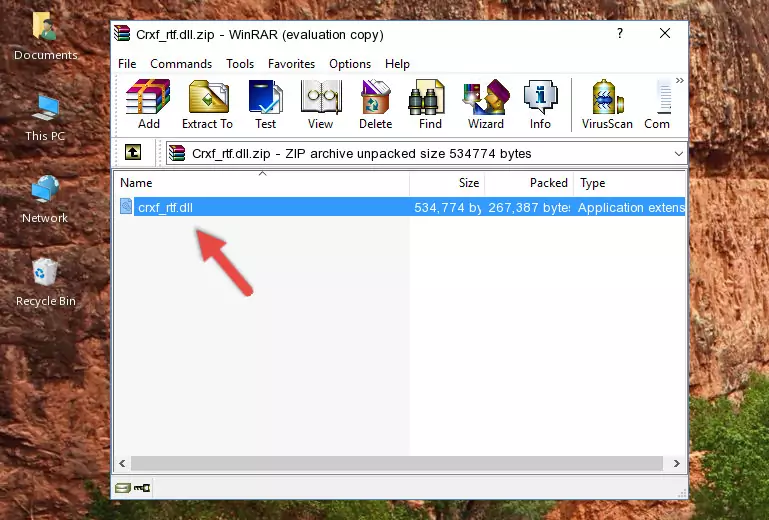Open the archive path dropdown

click(x=679, y=154)
